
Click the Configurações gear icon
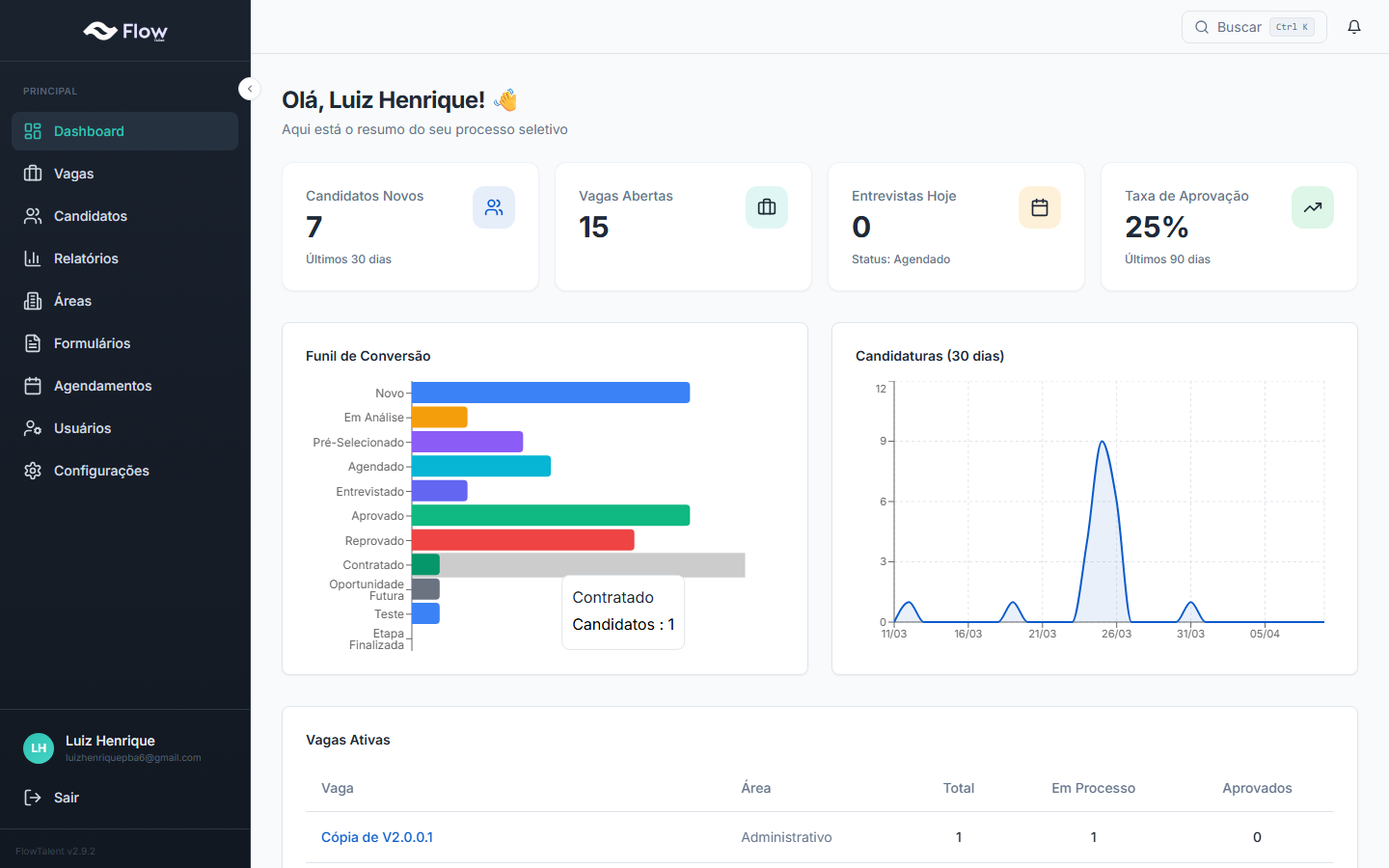[32, 471]
